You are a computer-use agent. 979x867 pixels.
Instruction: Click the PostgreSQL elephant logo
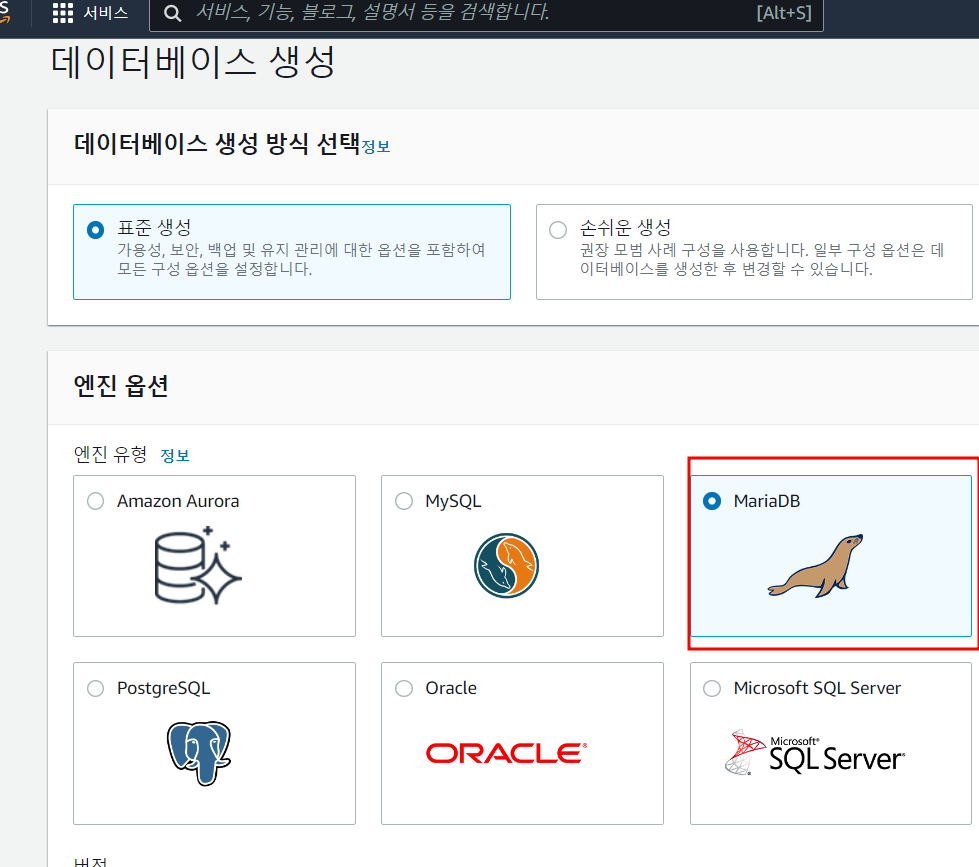pyautogui.click(x=206, y=753)
